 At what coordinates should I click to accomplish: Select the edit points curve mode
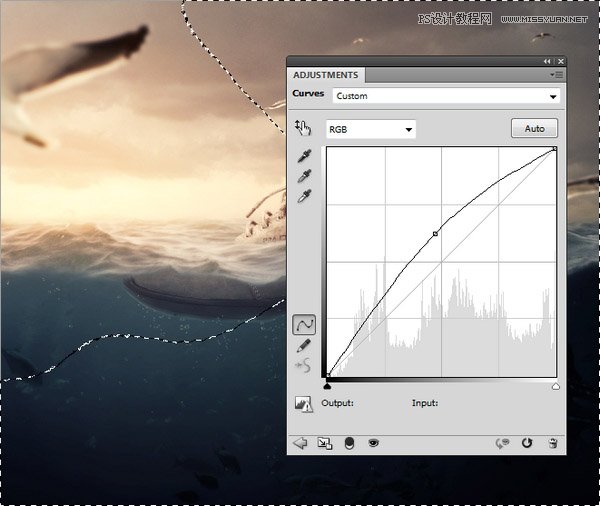pyautogui.click(x=305, y=324)
